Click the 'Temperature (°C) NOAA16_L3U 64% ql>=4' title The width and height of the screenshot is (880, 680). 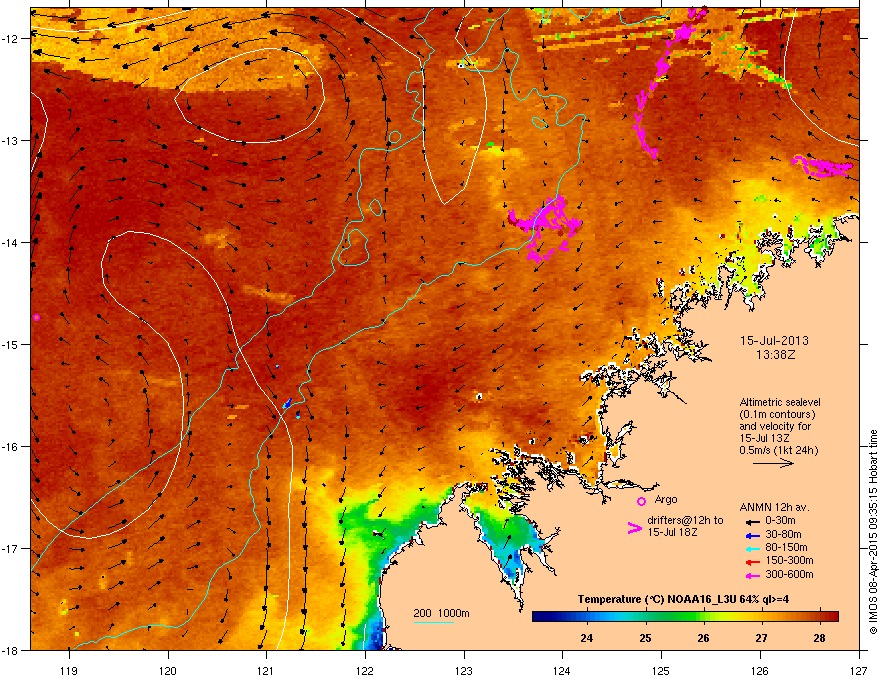(x=683, y=599)
